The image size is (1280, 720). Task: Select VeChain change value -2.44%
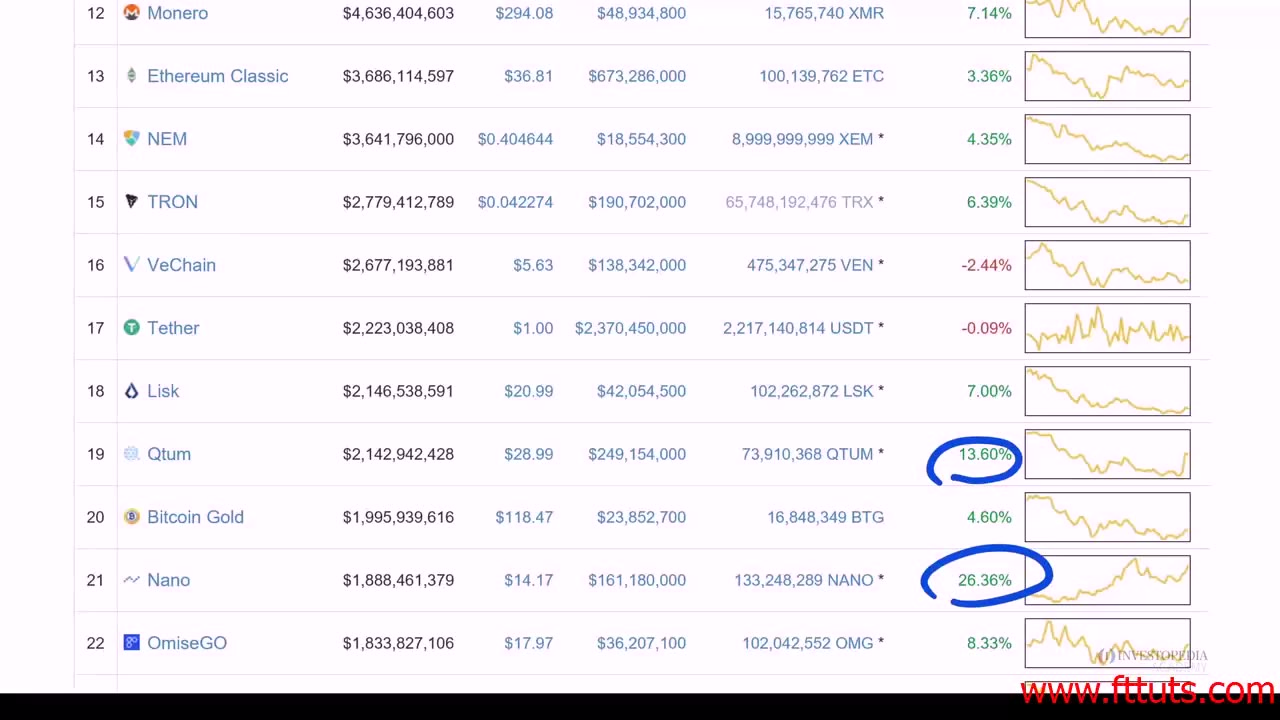[x=986, y=265]
